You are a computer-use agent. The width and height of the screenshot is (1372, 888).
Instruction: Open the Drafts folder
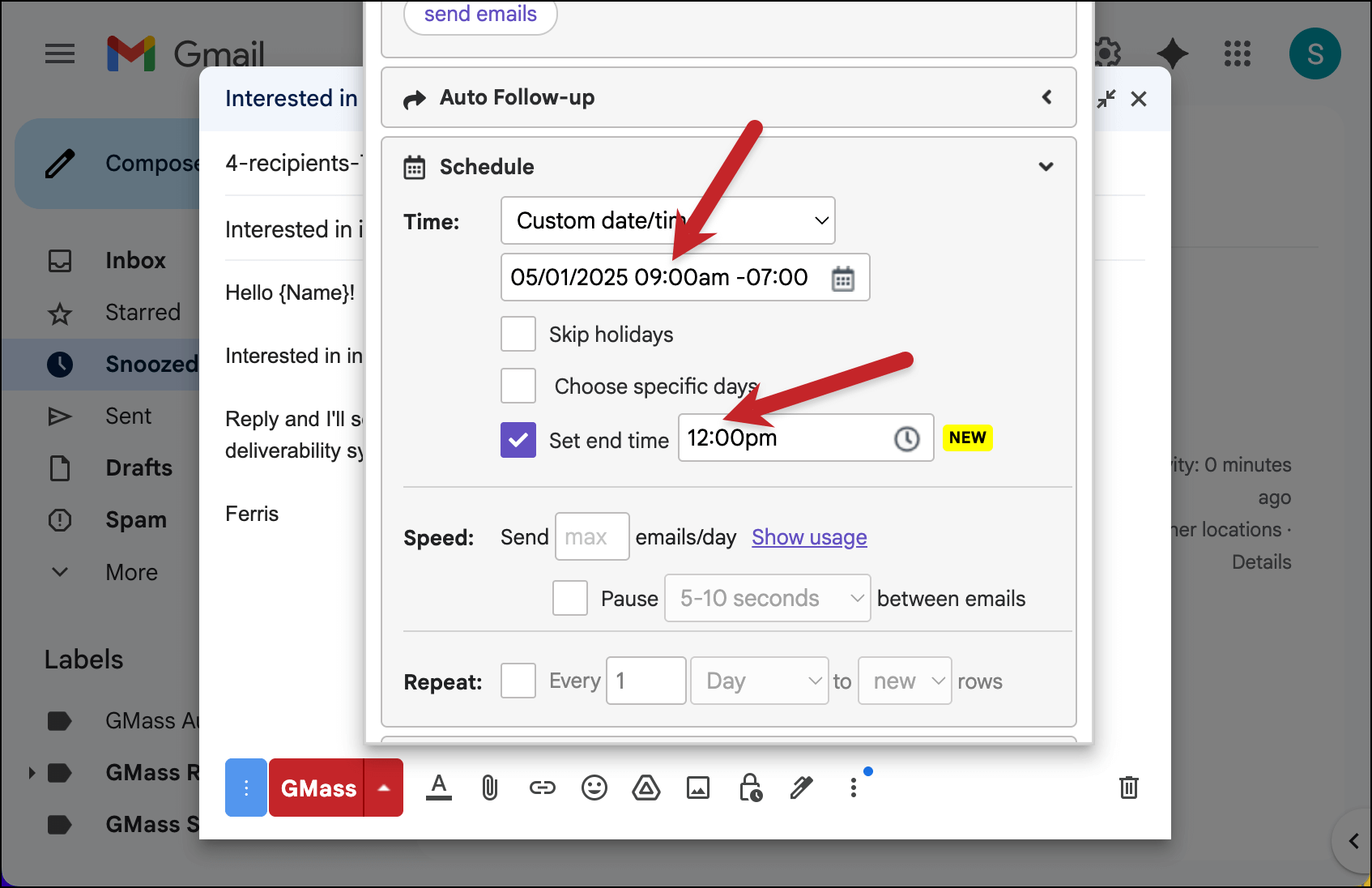coord(138,467)
